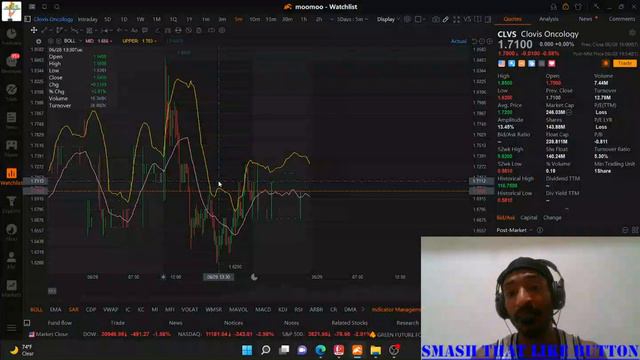Viewport: 640px width, 360px height.
Task: Open hamburger menu at sidebar bottom
Action: [11, 328]
